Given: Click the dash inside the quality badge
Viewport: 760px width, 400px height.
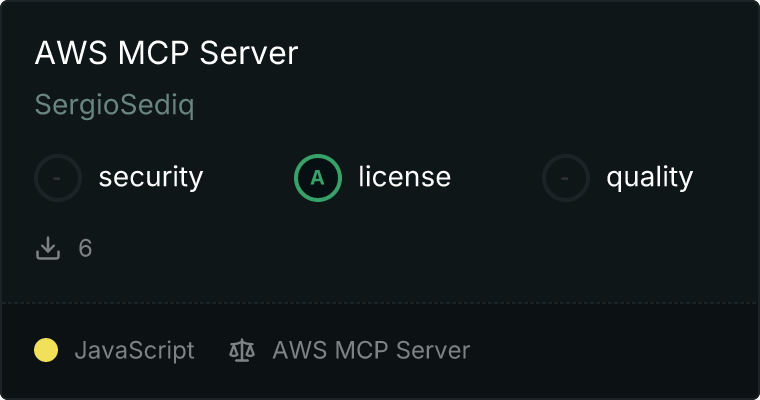Looking at the screenshot, I should tap(566, 179).
